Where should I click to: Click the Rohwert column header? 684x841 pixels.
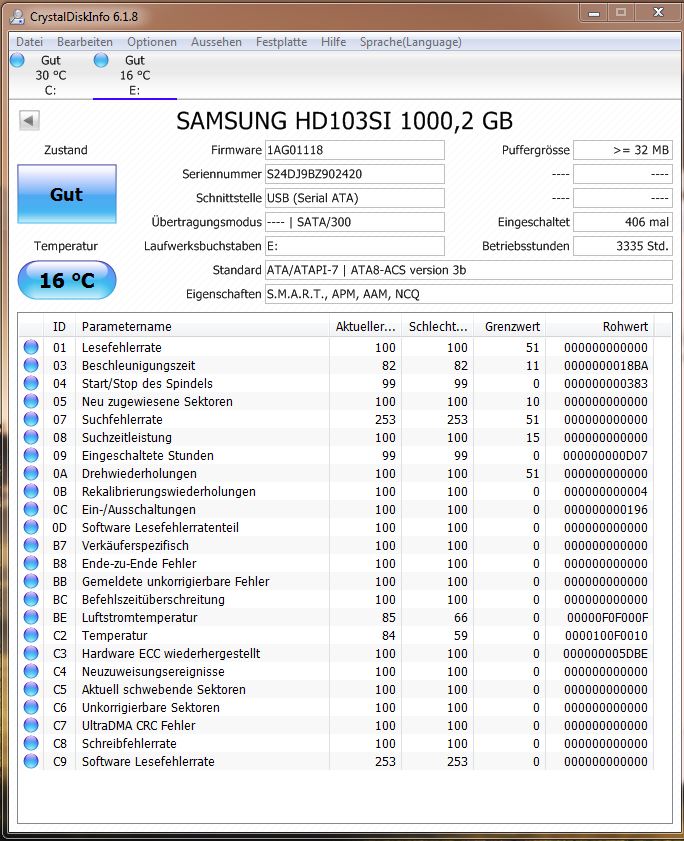[600, 327]
